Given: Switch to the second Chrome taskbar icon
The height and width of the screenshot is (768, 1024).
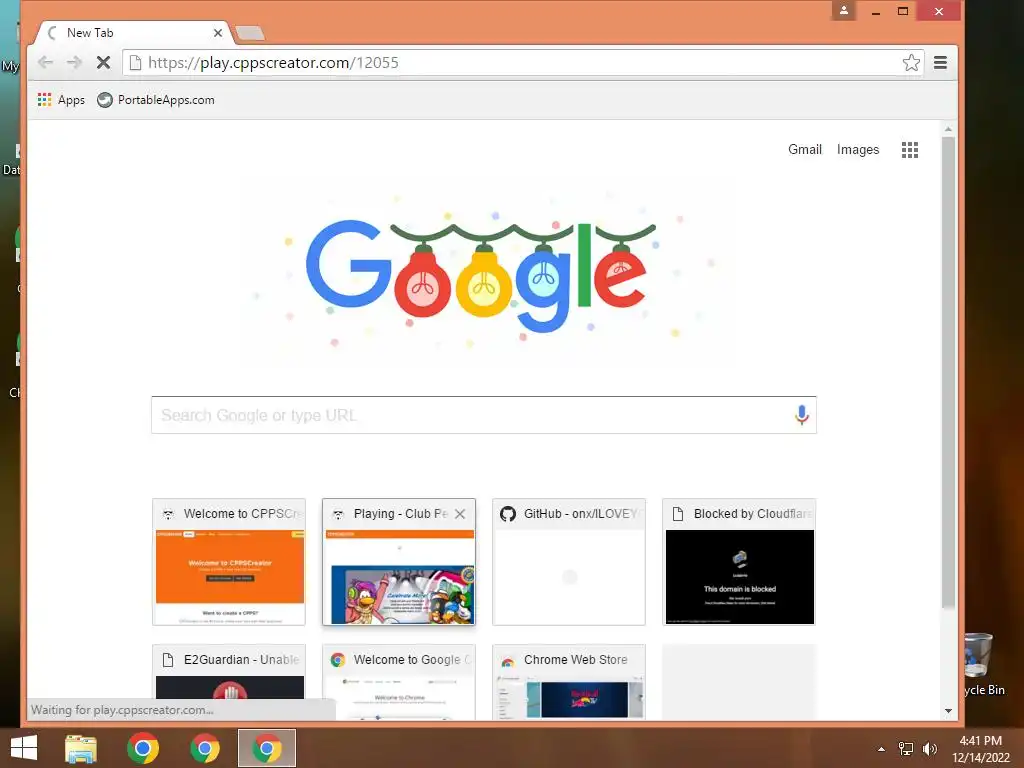Looking at the screenshot, I should click(204, 748).
